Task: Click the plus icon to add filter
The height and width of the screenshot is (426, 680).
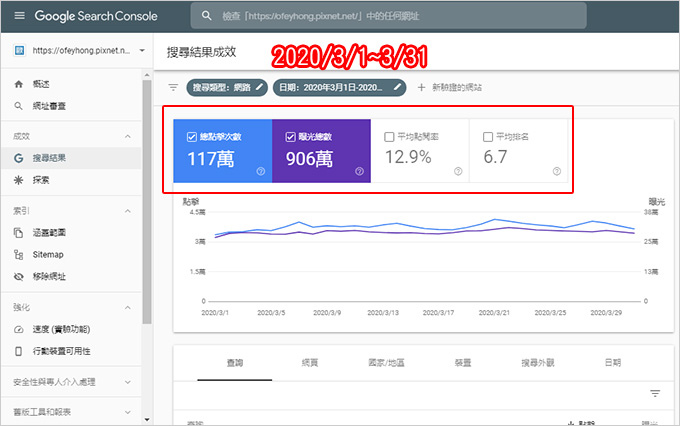Action: tap(421, 87)
